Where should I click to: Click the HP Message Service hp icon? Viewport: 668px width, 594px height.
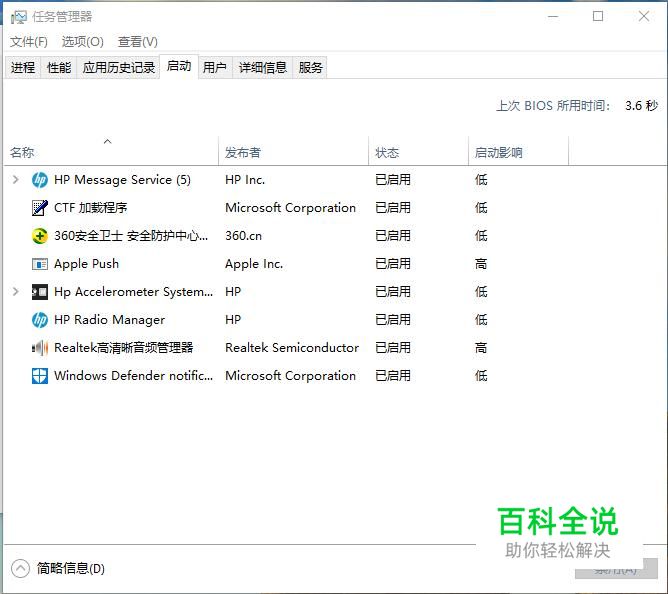pos(40,180)
